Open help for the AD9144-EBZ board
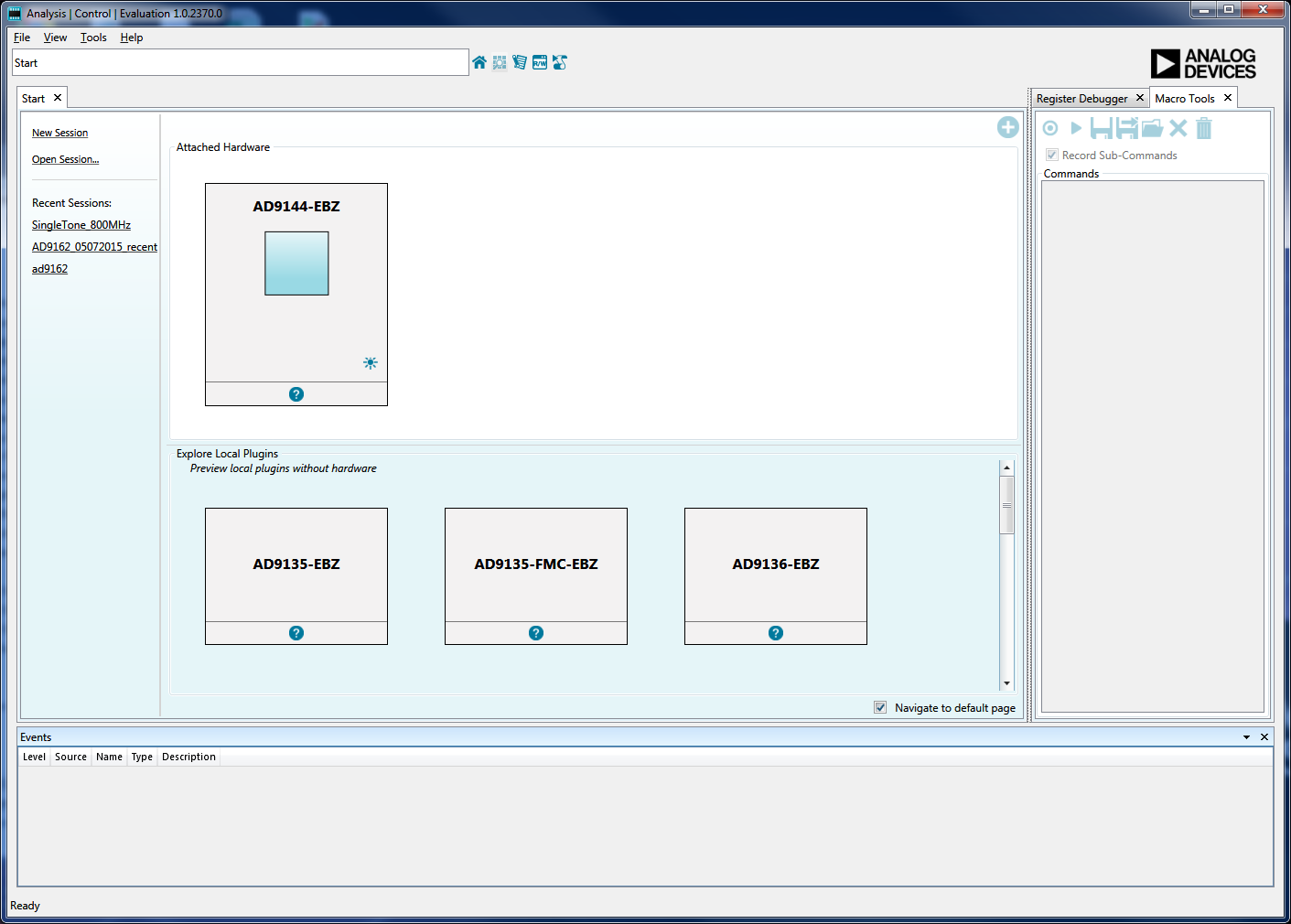1291x924 pixels. pyautogui.click(x=296, y=394)
